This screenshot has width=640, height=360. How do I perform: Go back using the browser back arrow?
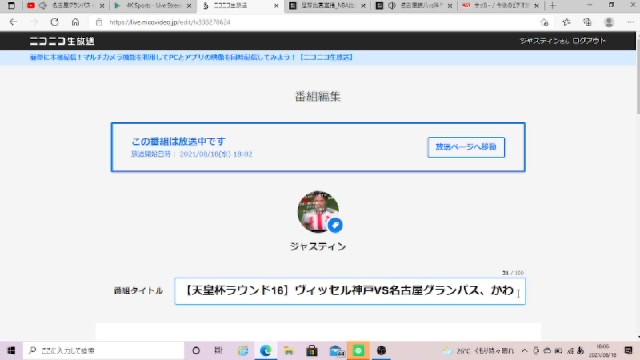click(x=13, y=22)
